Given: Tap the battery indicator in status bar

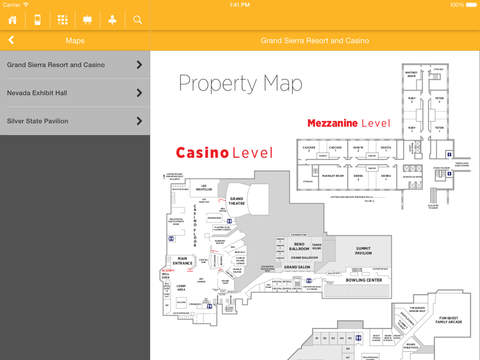Looking at the screenshot, I should [x=471, y=5].
